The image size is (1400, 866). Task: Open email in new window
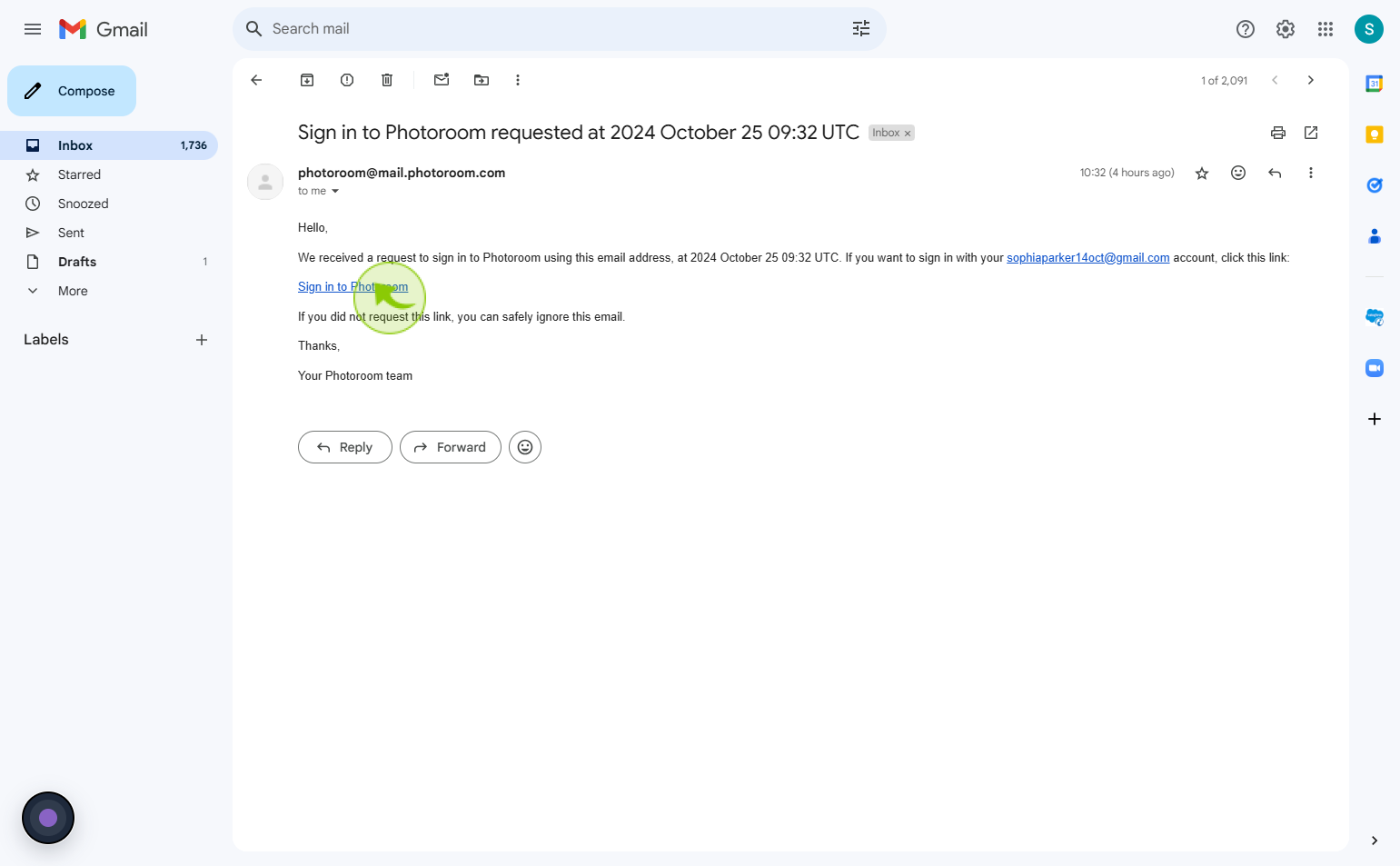(x=1311, y=133)
